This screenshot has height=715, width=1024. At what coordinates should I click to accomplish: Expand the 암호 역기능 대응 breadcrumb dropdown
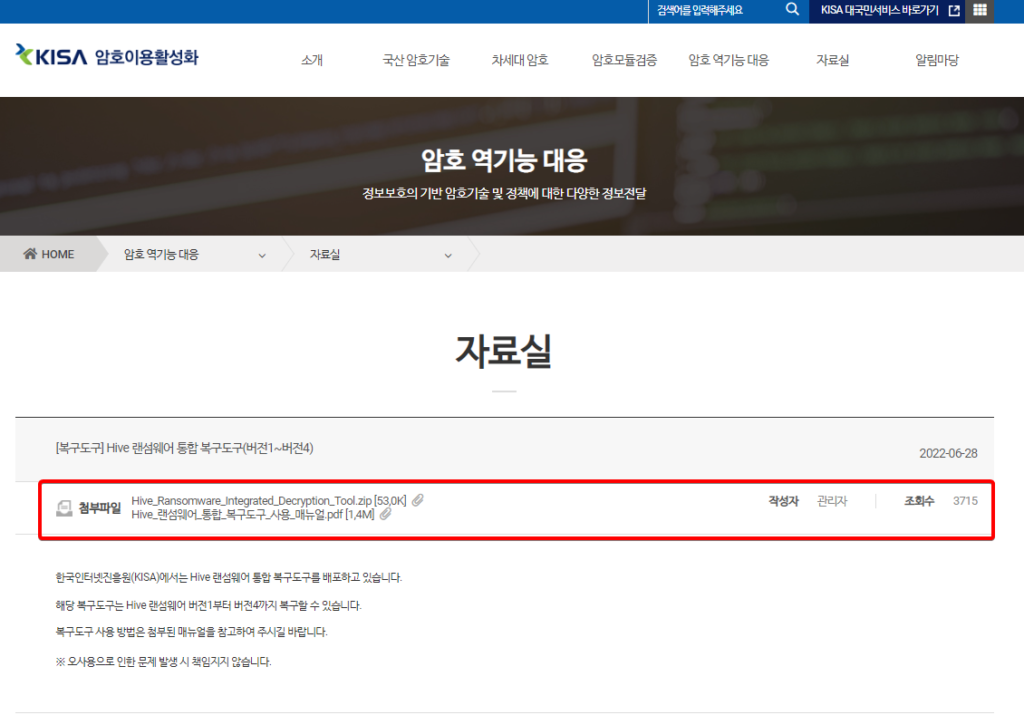(262, 255)
